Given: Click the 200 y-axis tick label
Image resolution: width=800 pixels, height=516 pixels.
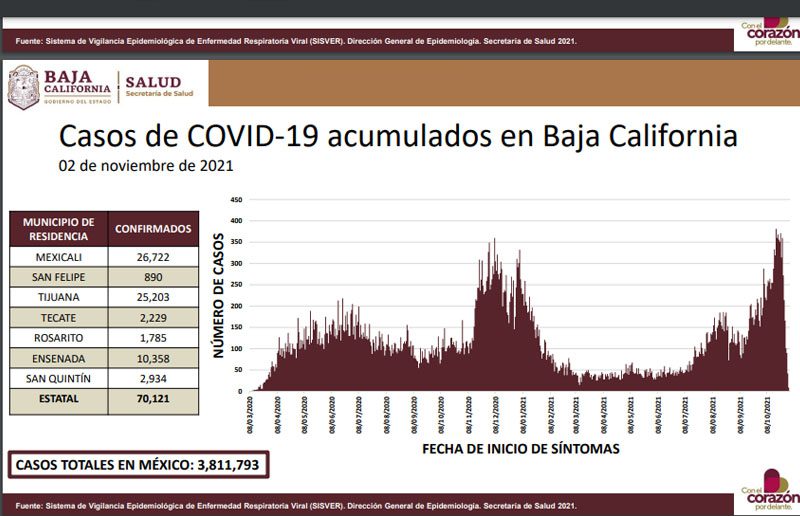Looking at the screenshot, I should [236, 306].
